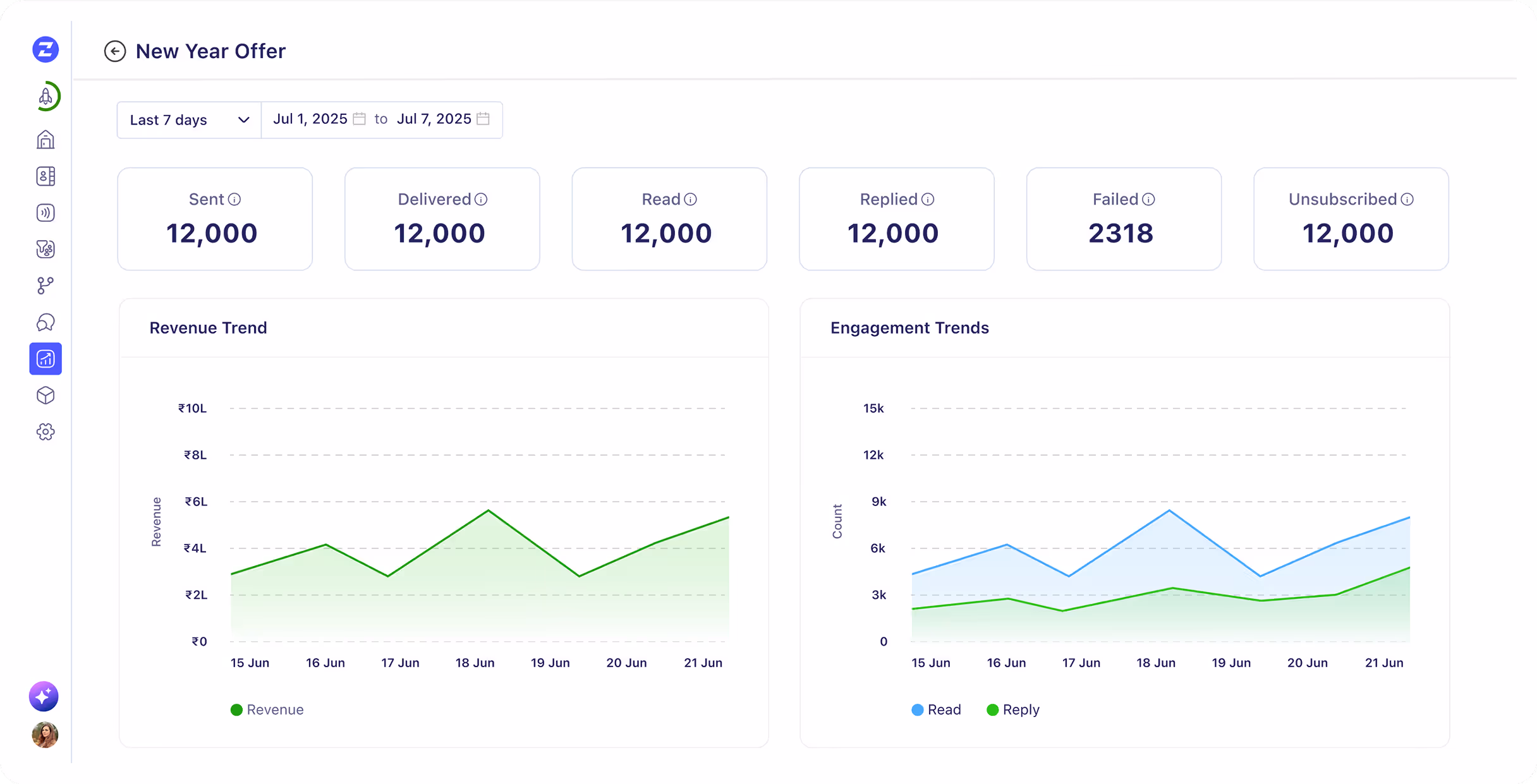This screenshot has height=784, width=1537.
Task: Open the contacts icon in sidebar
Action: pos(46,176)
